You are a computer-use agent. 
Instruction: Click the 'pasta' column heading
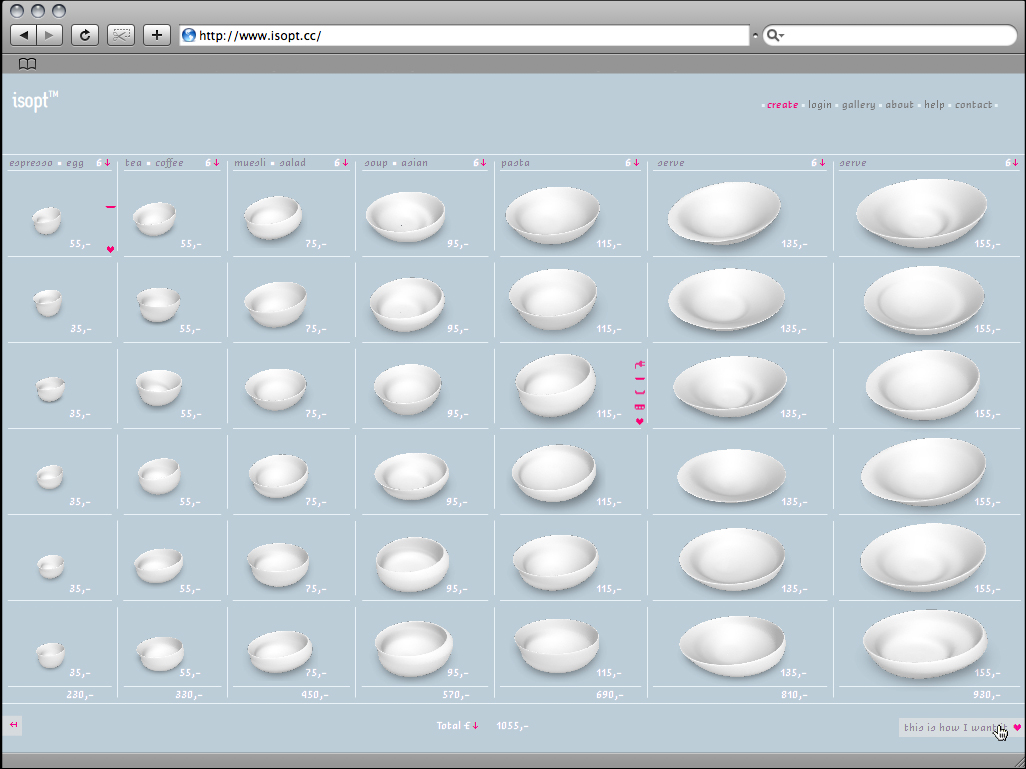(516, 163)
